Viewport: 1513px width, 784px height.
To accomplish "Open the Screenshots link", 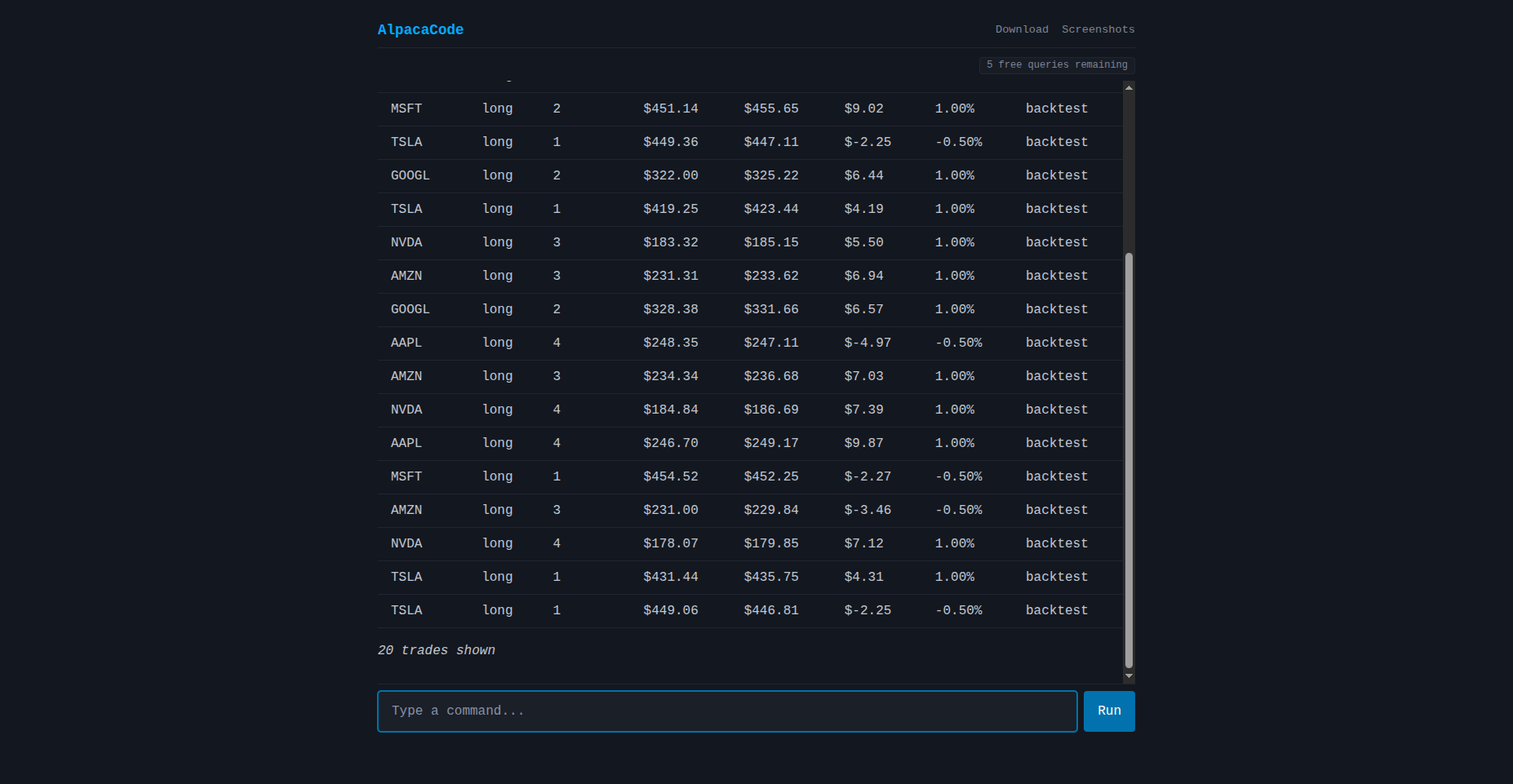I will click(x=1098, y=29).
